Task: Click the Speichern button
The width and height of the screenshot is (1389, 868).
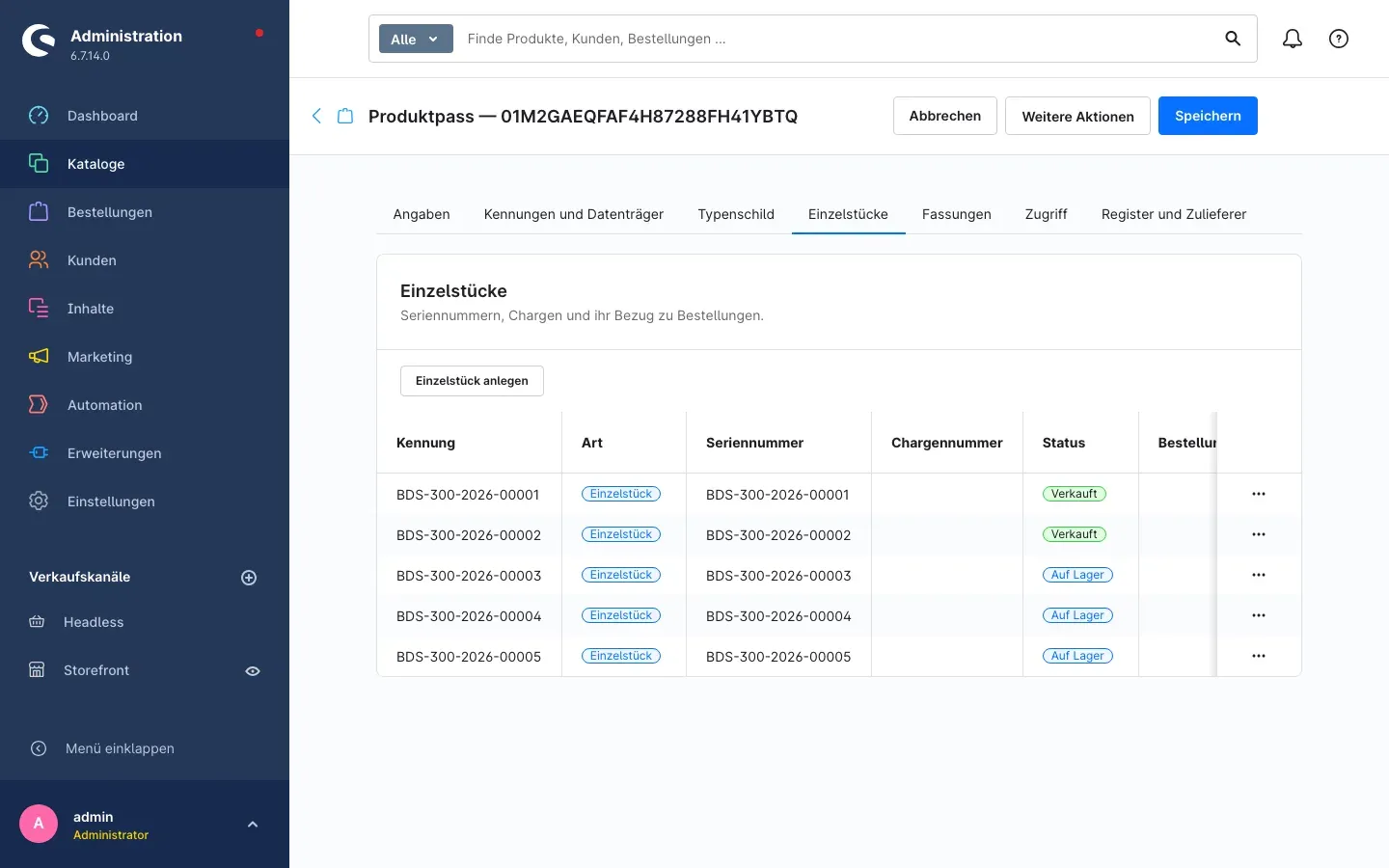Action: click(1208, 116)
